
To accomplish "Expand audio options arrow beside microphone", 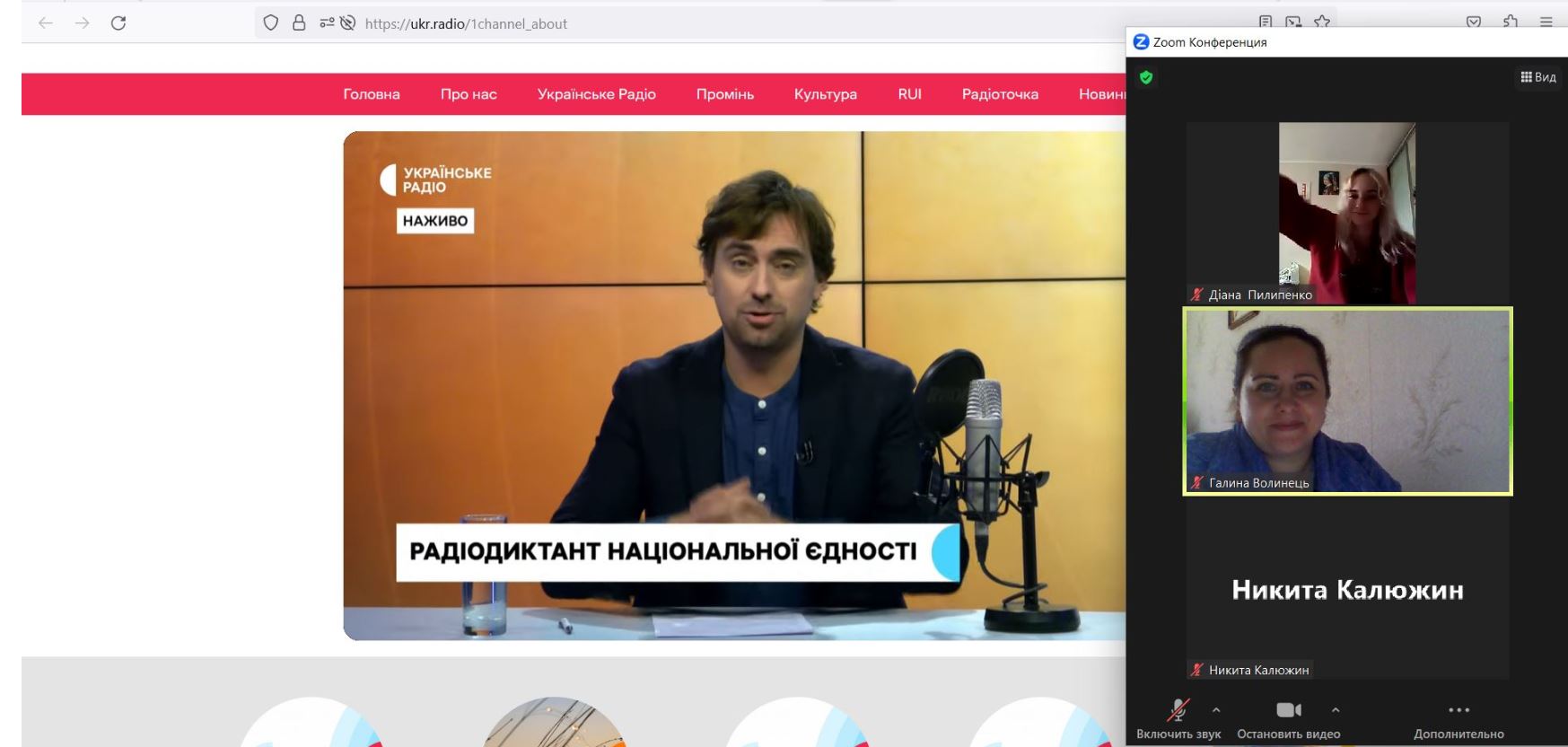I will point(1216,710).
